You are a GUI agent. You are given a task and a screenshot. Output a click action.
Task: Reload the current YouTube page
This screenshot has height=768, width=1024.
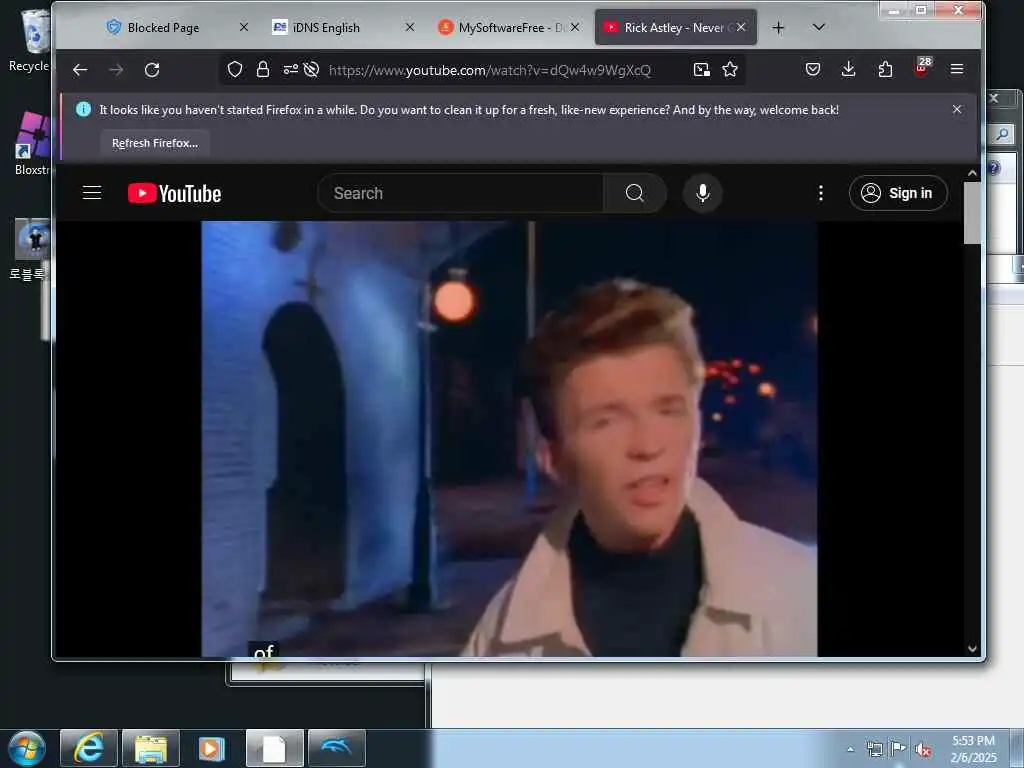click(152, 70)
